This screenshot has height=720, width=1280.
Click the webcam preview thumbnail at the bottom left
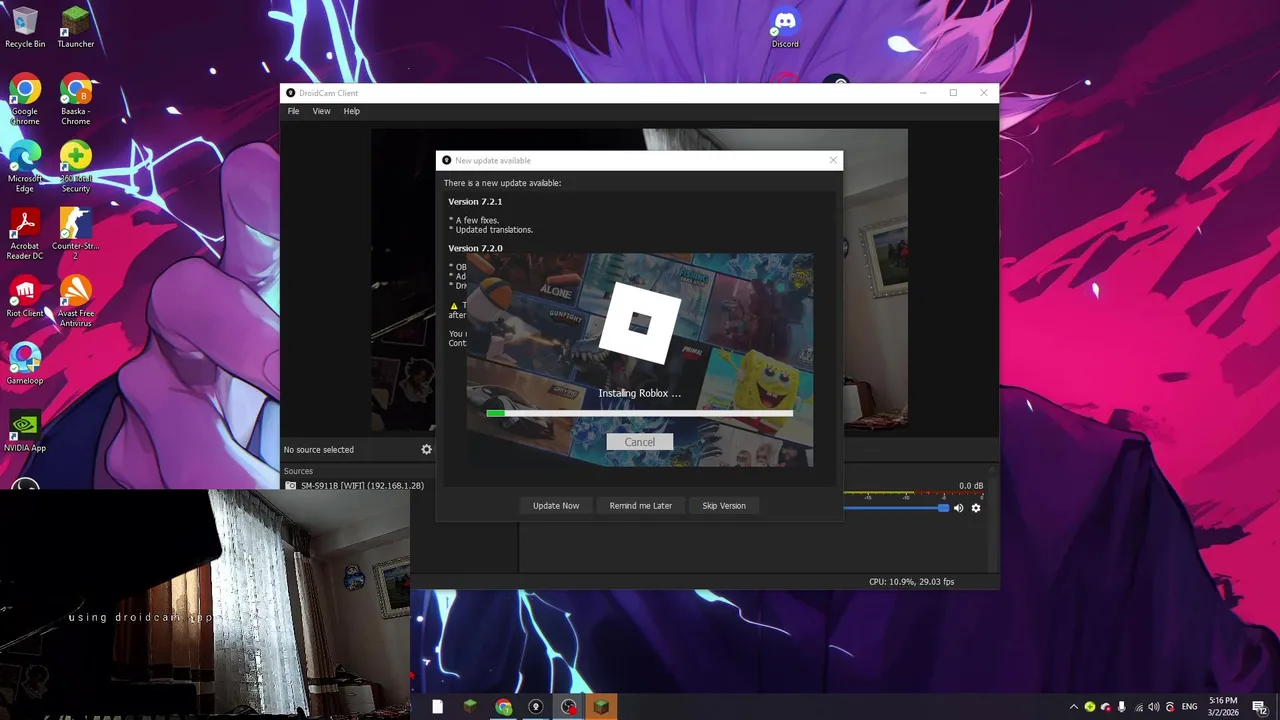(x=205, y=604)
